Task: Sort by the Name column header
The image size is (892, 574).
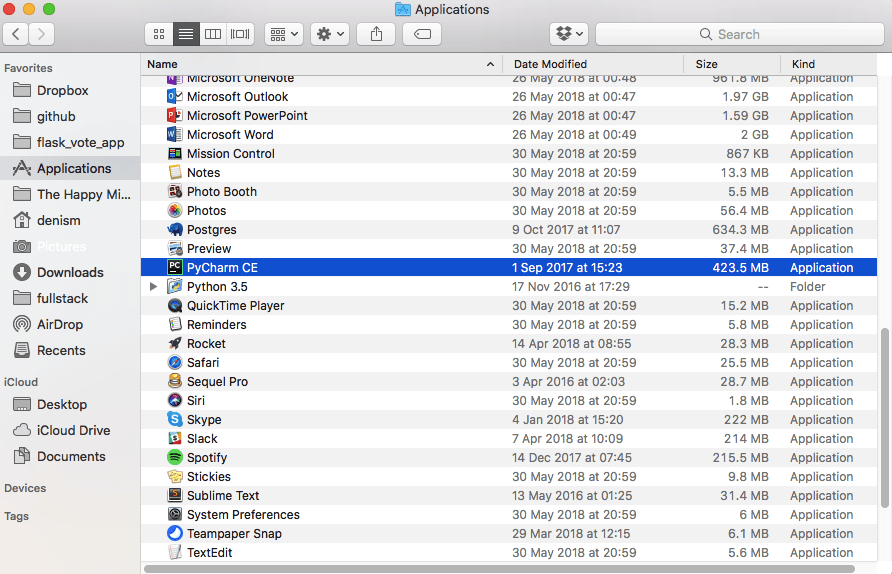Action: tap(321, 64)
